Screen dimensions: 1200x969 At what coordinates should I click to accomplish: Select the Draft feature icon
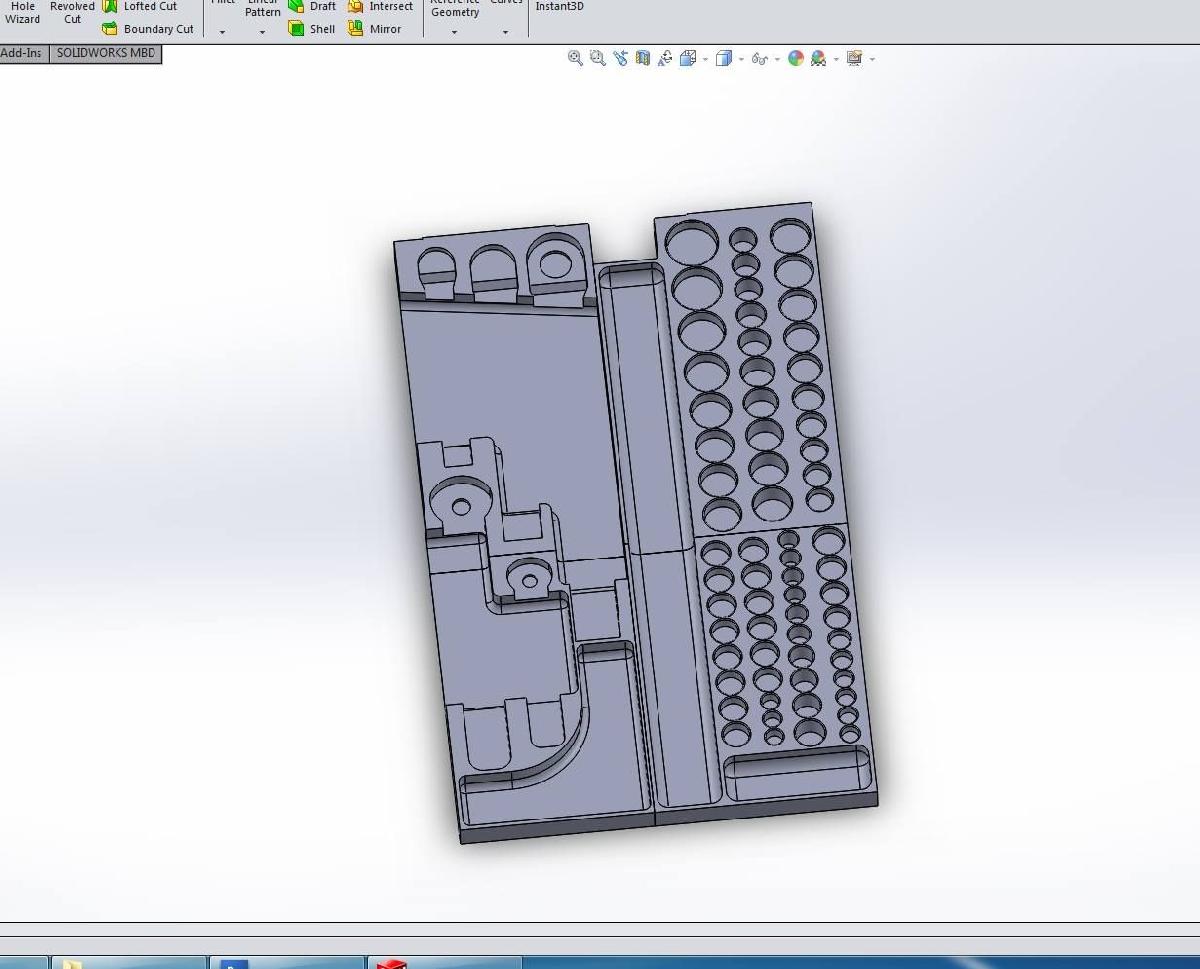coord(296,6)
